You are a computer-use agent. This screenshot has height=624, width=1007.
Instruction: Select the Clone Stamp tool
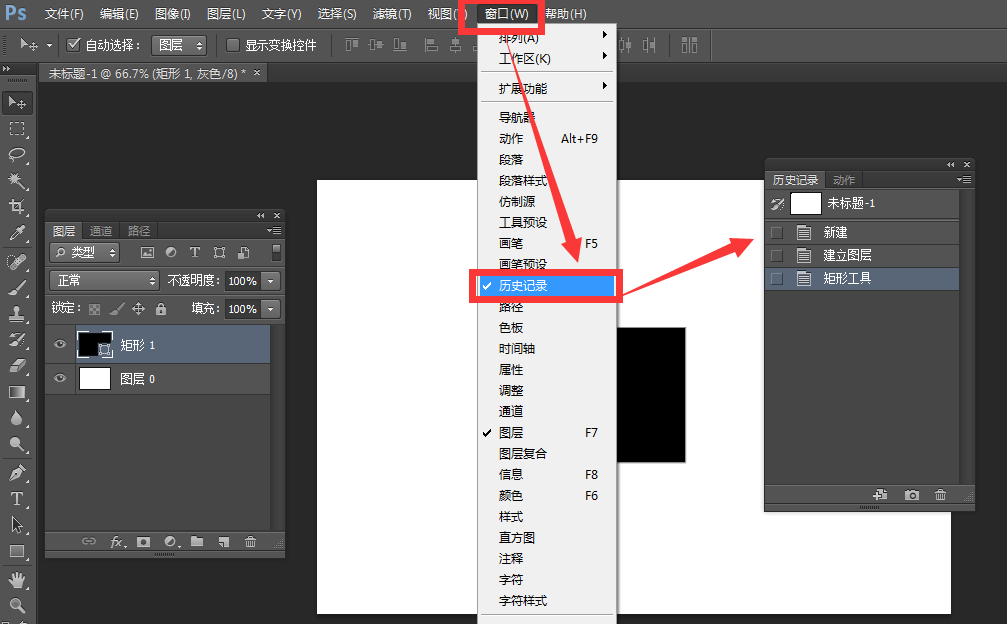17,314
